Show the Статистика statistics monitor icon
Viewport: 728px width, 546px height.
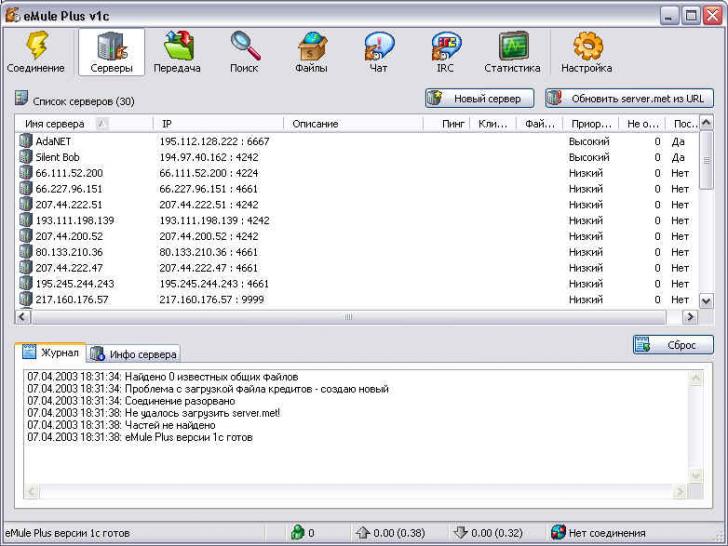click(512, 46)
